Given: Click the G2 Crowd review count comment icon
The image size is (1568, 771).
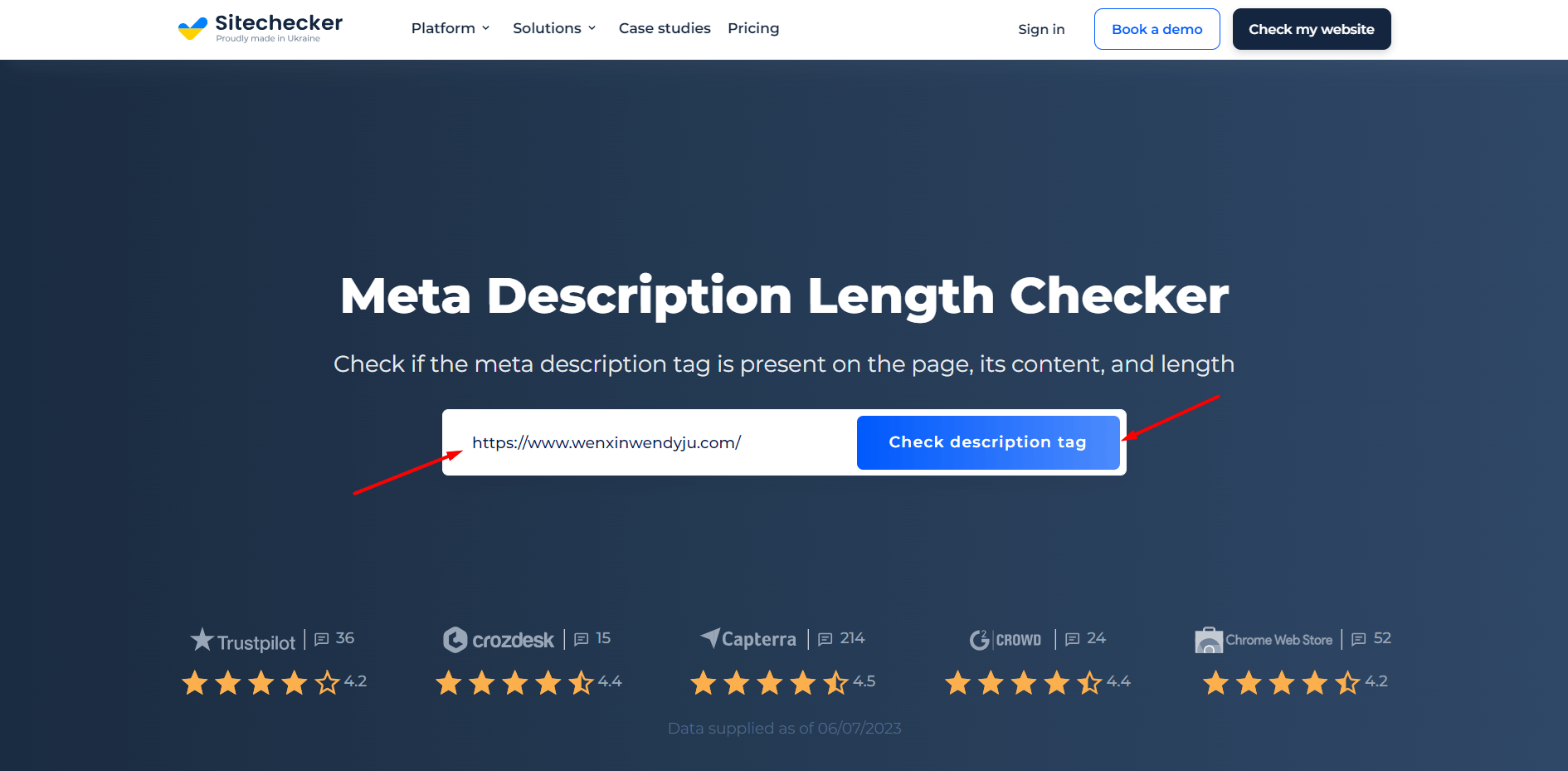Looking at the screenshot, I should click(x=1073, y=639).
